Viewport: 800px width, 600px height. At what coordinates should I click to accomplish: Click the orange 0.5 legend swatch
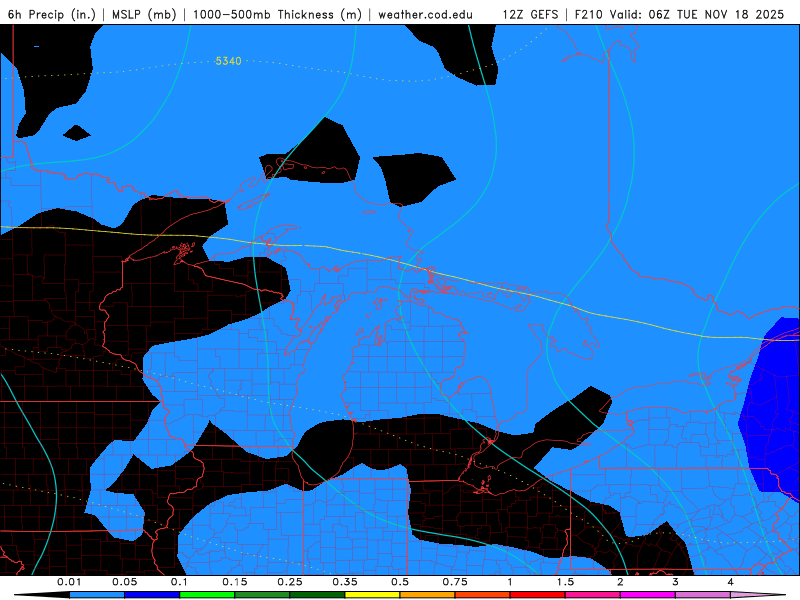428,595
